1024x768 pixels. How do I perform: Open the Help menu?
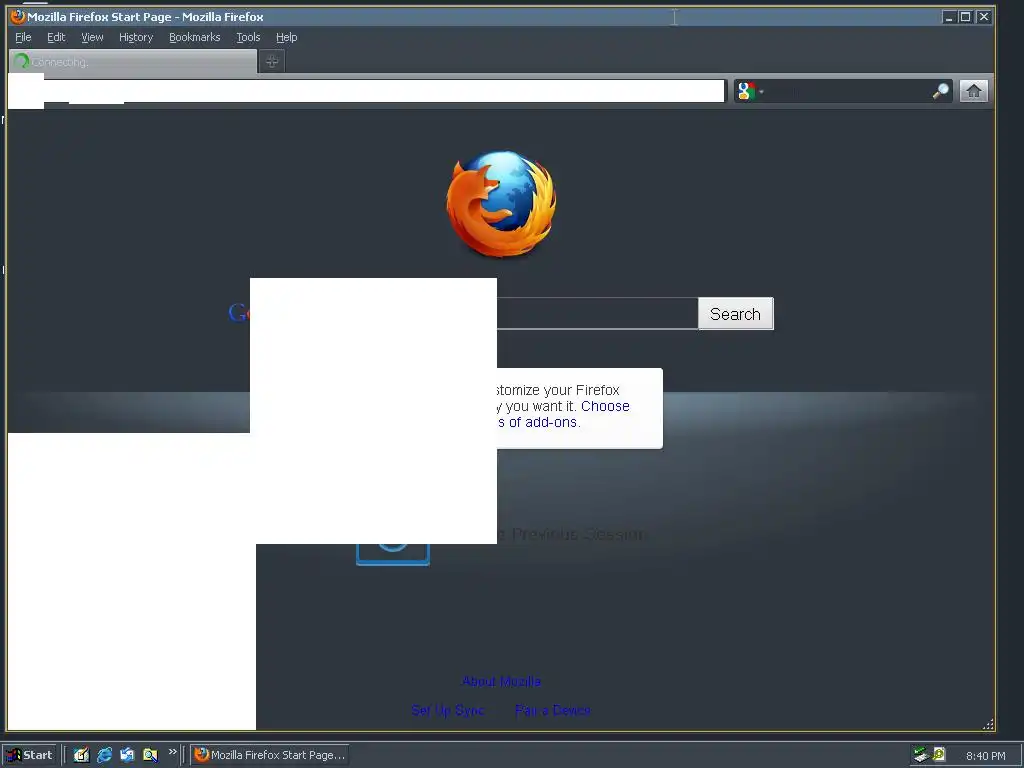[286, 37]
